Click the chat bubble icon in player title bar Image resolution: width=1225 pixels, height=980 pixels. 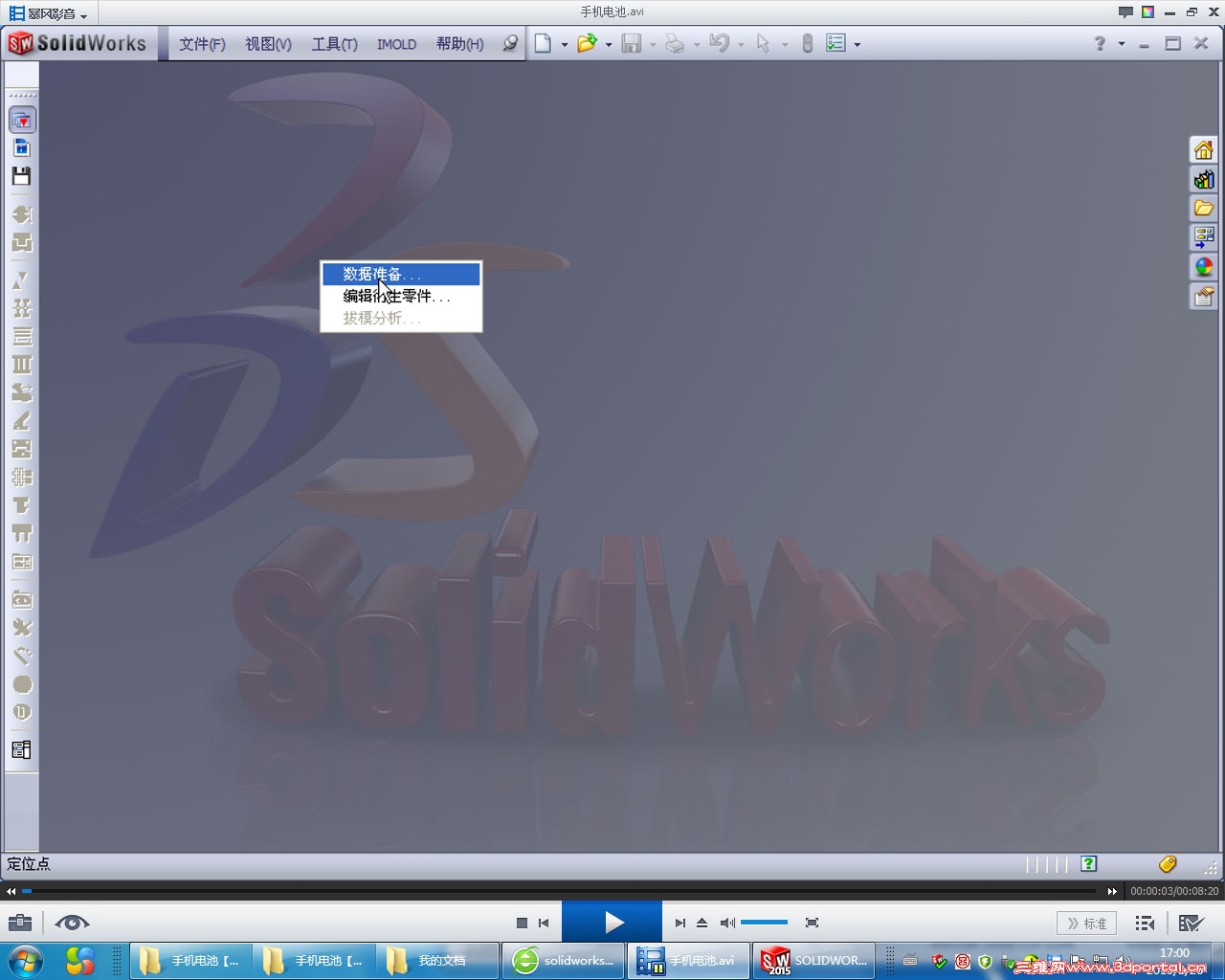click(x=1125, y=12)
